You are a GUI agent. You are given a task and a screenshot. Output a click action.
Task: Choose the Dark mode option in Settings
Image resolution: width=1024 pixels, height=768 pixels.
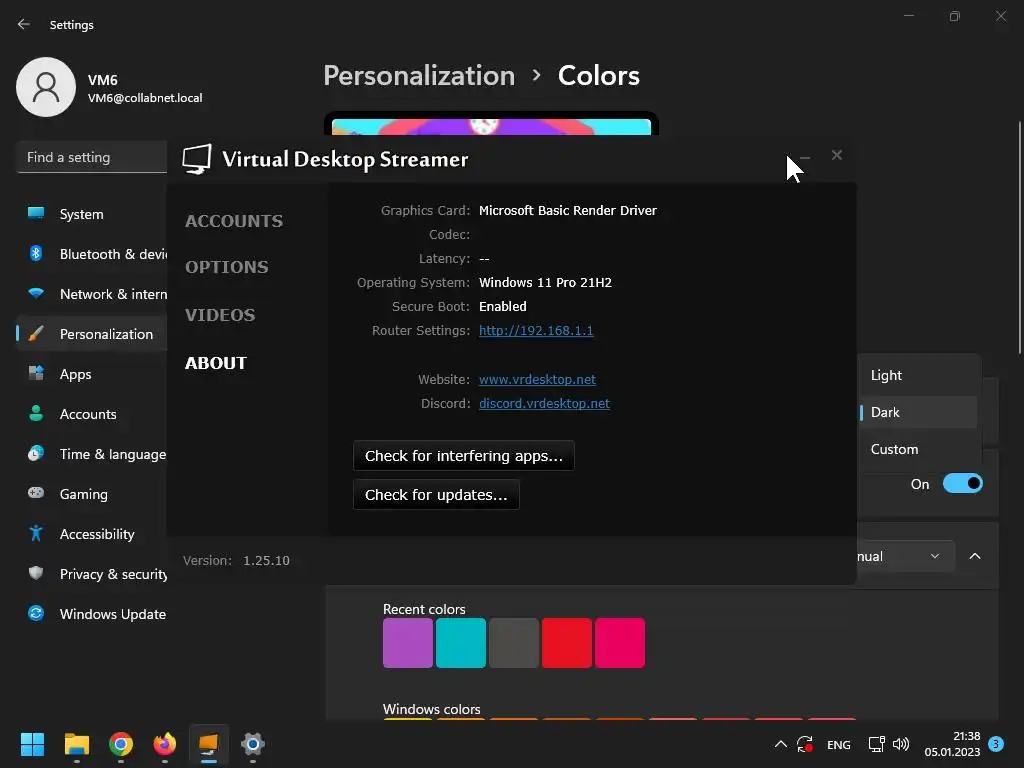coord(918,412)
